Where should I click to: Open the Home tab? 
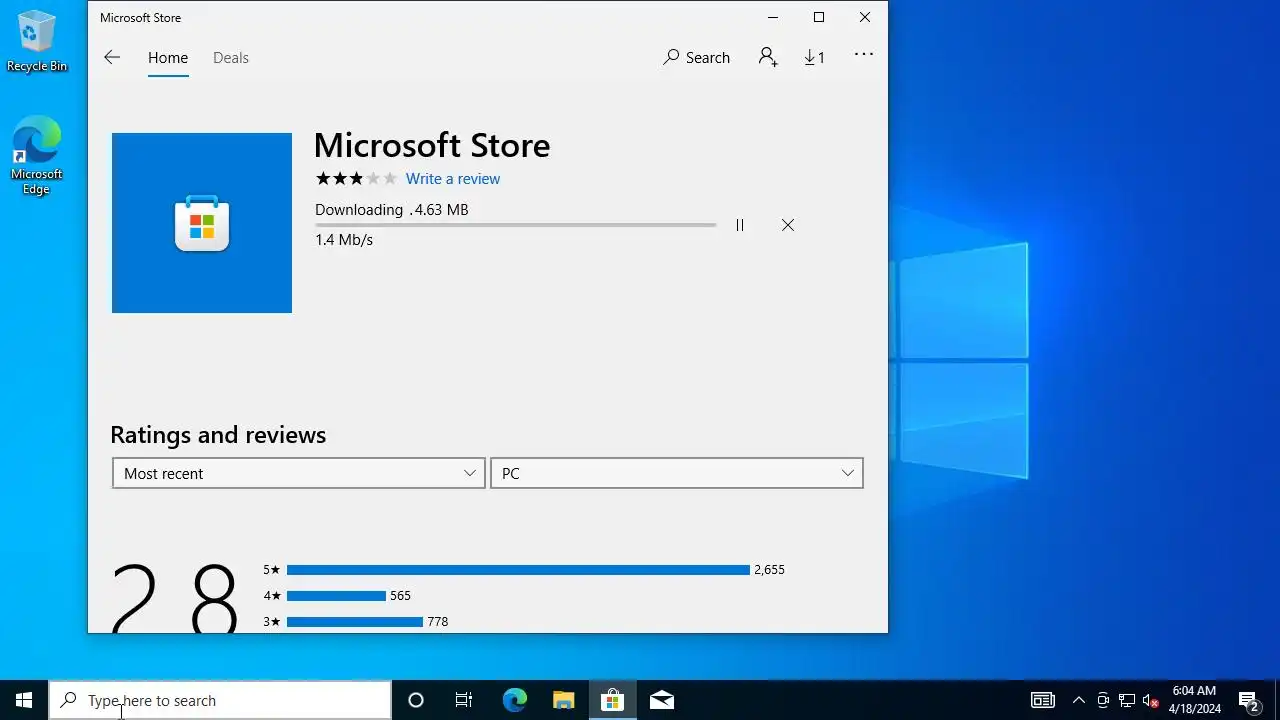[168, 58]
